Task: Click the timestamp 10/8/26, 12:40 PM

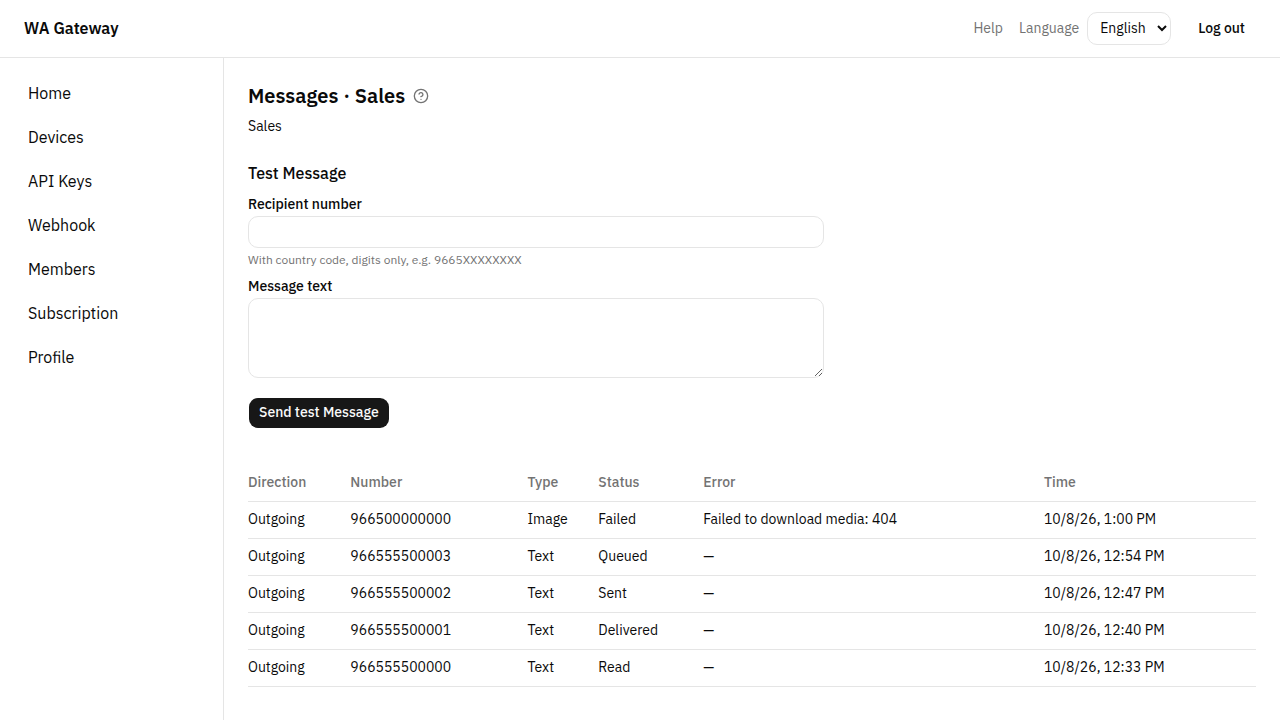Action: [x=1104, y=630]
